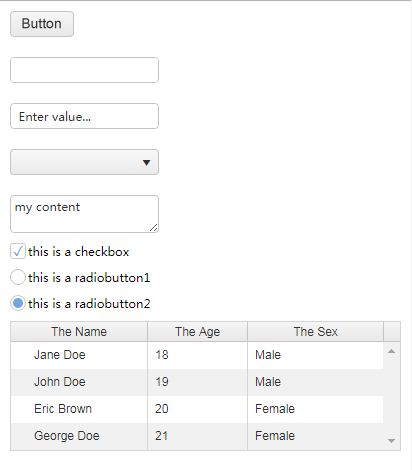The width and height of the screenshot is (412, 470).
Task: Uncheck 'this is a checkbox'
Action: point(18,251)
